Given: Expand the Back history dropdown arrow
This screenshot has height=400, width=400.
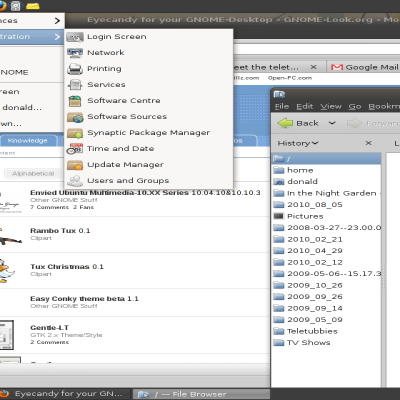Looking at the screenshot, I should [x=332, y=123].
